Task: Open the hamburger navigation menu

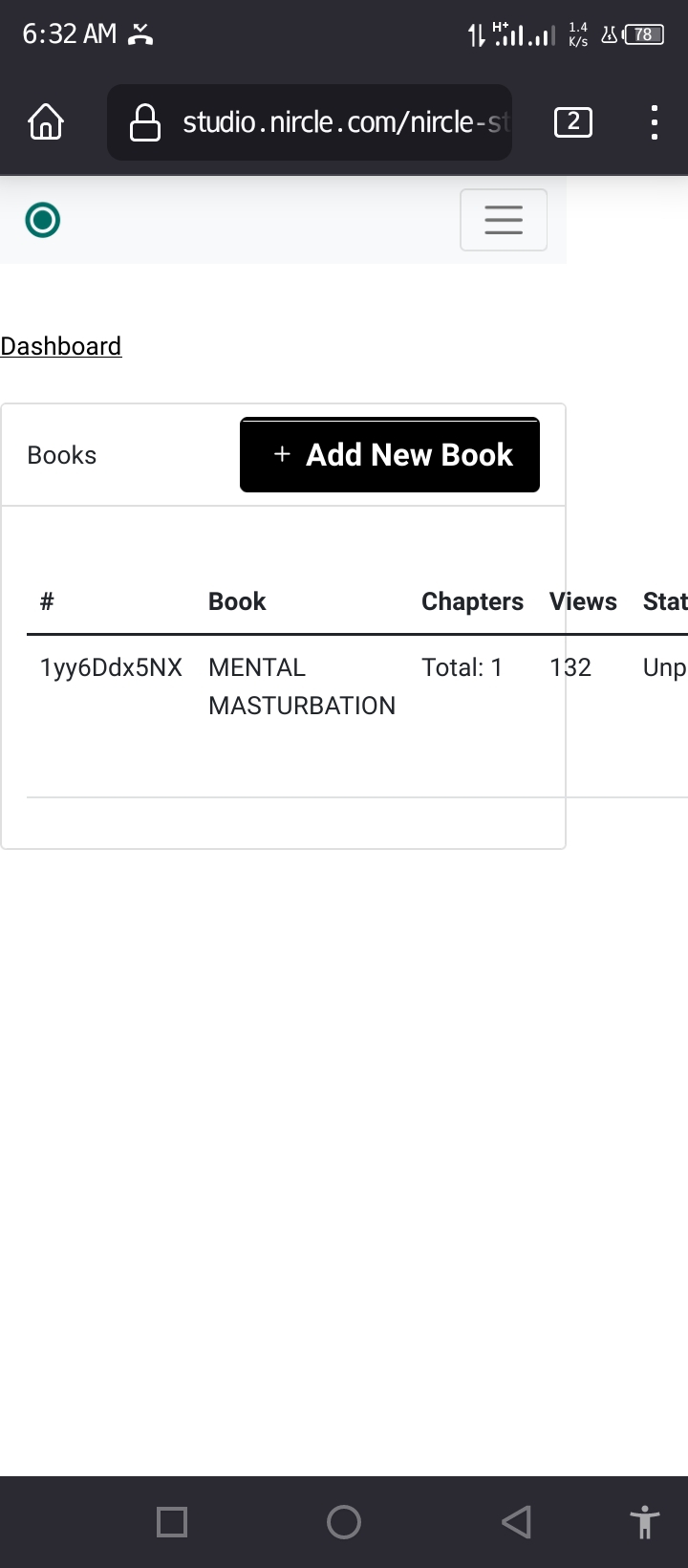Action: 504,219
